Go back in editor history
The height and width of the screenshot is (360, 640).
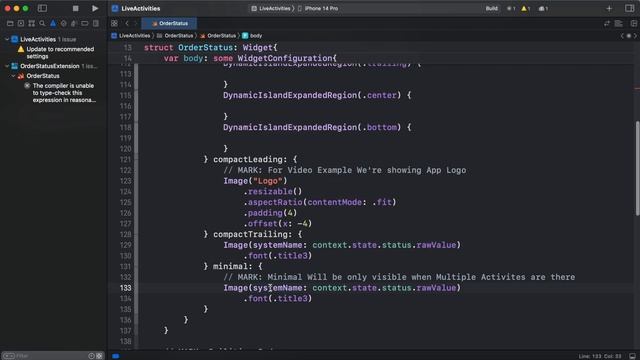pyautogui.click(x=127, y=23)
